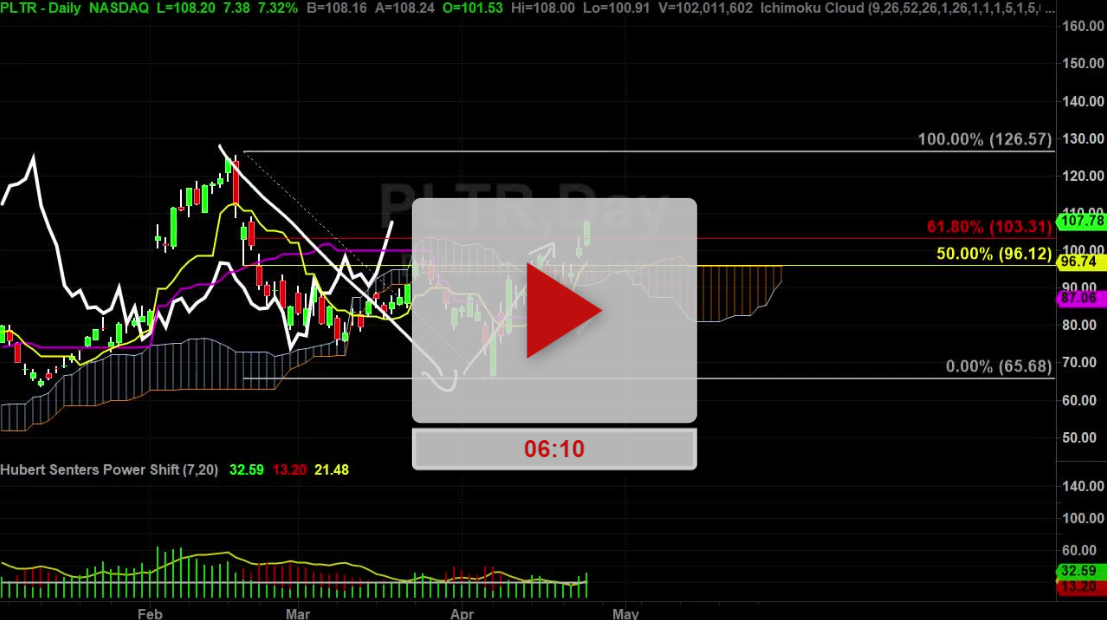
Task: Click the Mar date axis label
Action: click(x=298, y=614)
